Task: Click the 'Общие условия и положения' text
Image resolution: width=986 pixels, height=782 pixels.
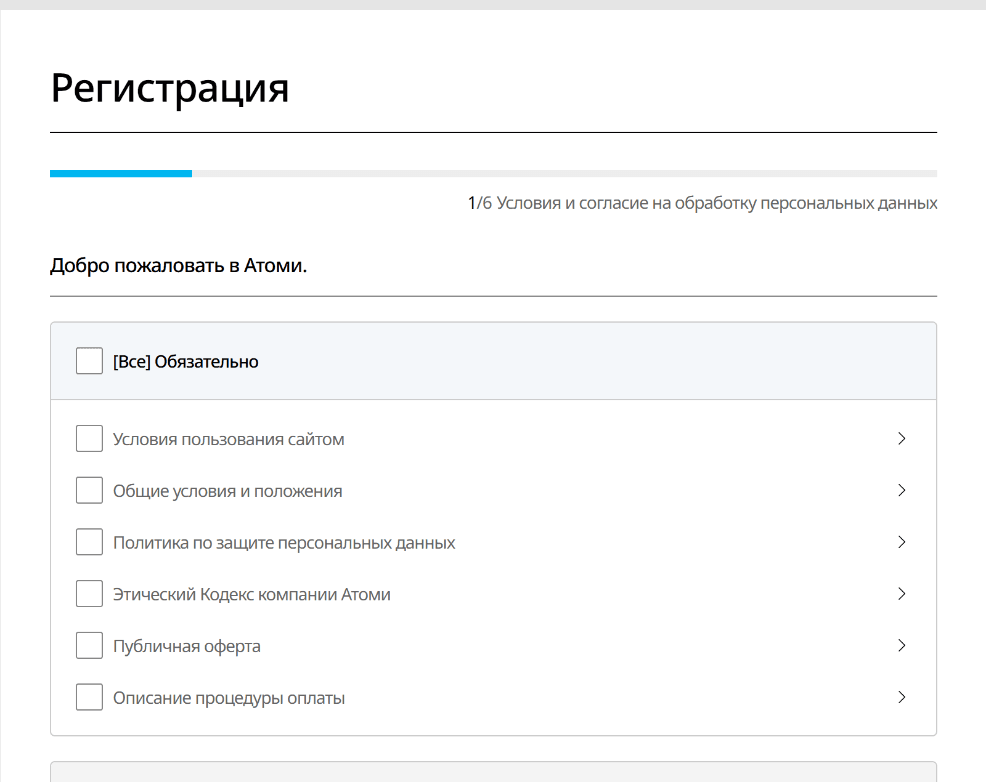Action: (228, 491)
